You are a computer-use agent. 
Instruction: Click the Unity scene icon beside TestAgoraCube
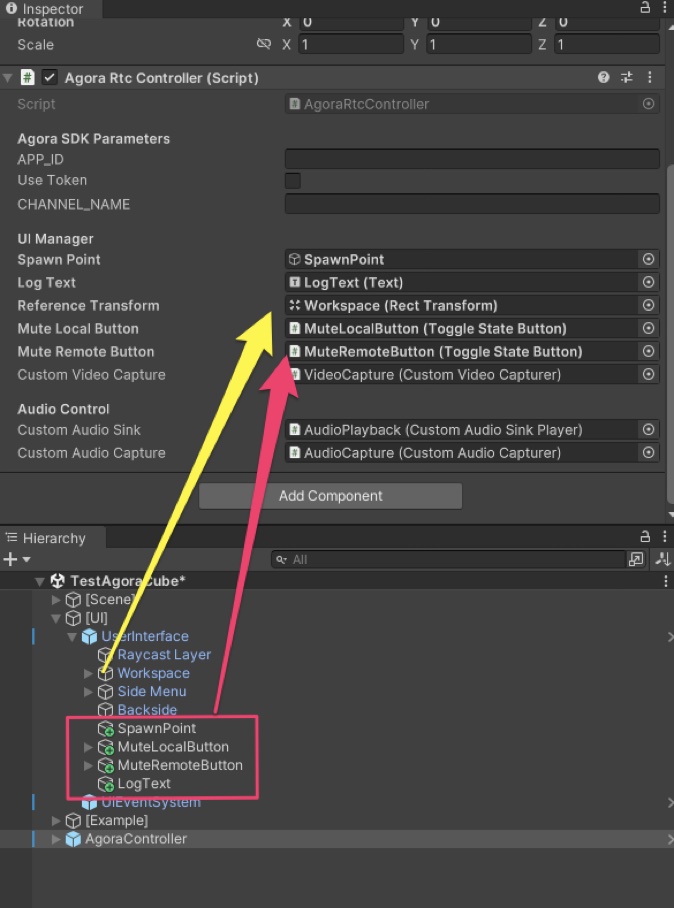[57, 581]
